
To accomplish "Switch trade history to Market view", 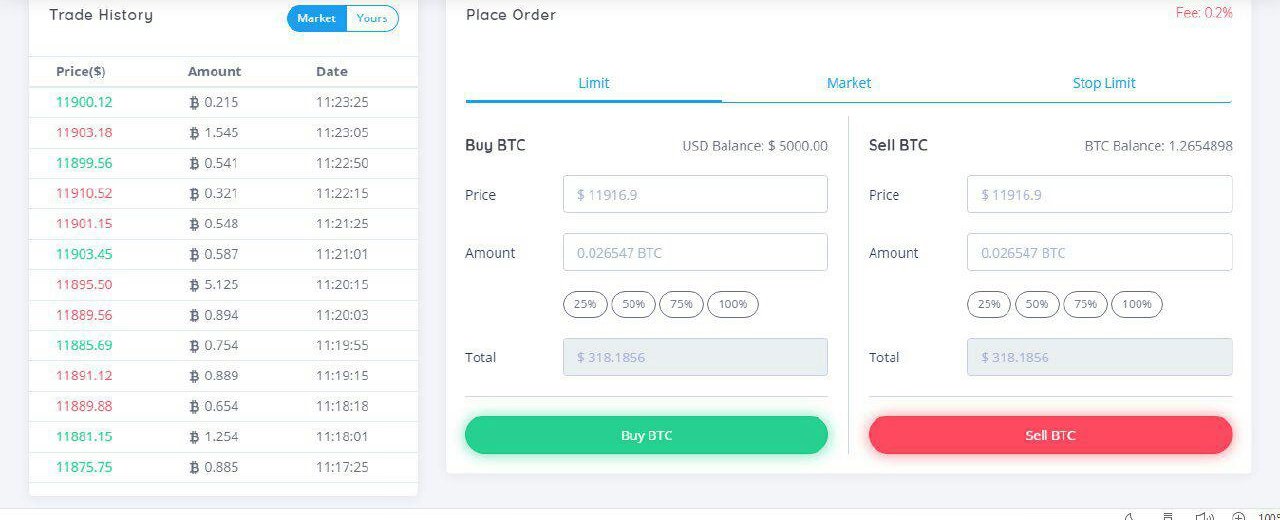I will (317, 18).
